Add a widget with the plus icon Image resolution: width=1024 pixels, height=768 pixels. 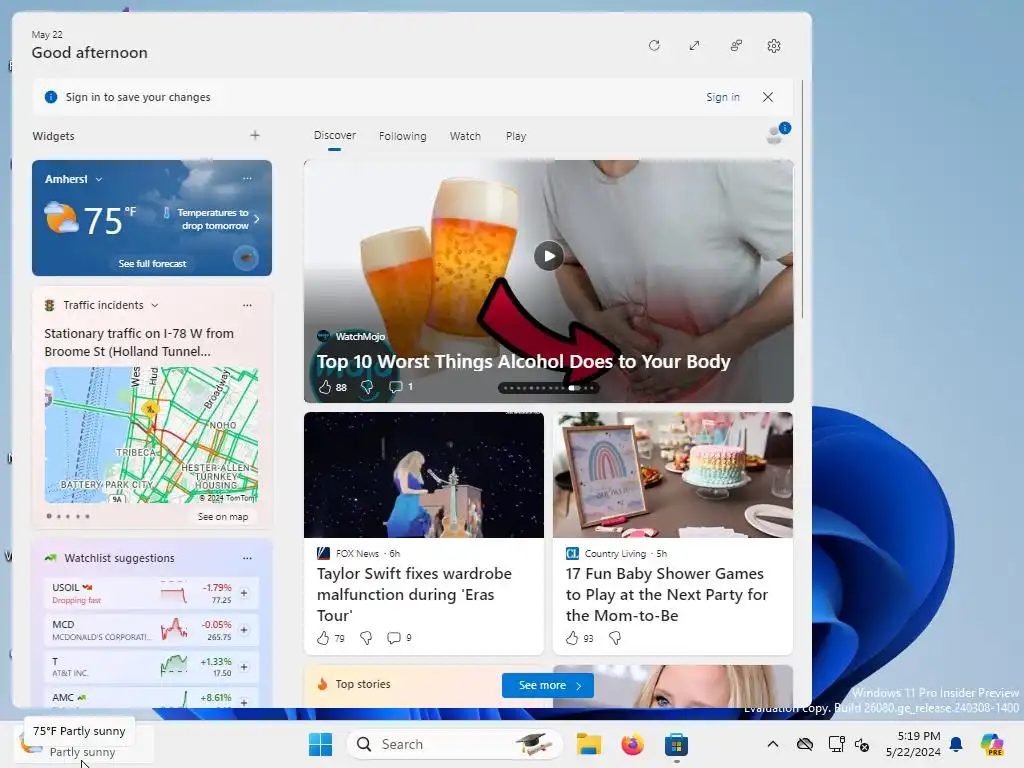click(255, 135)
